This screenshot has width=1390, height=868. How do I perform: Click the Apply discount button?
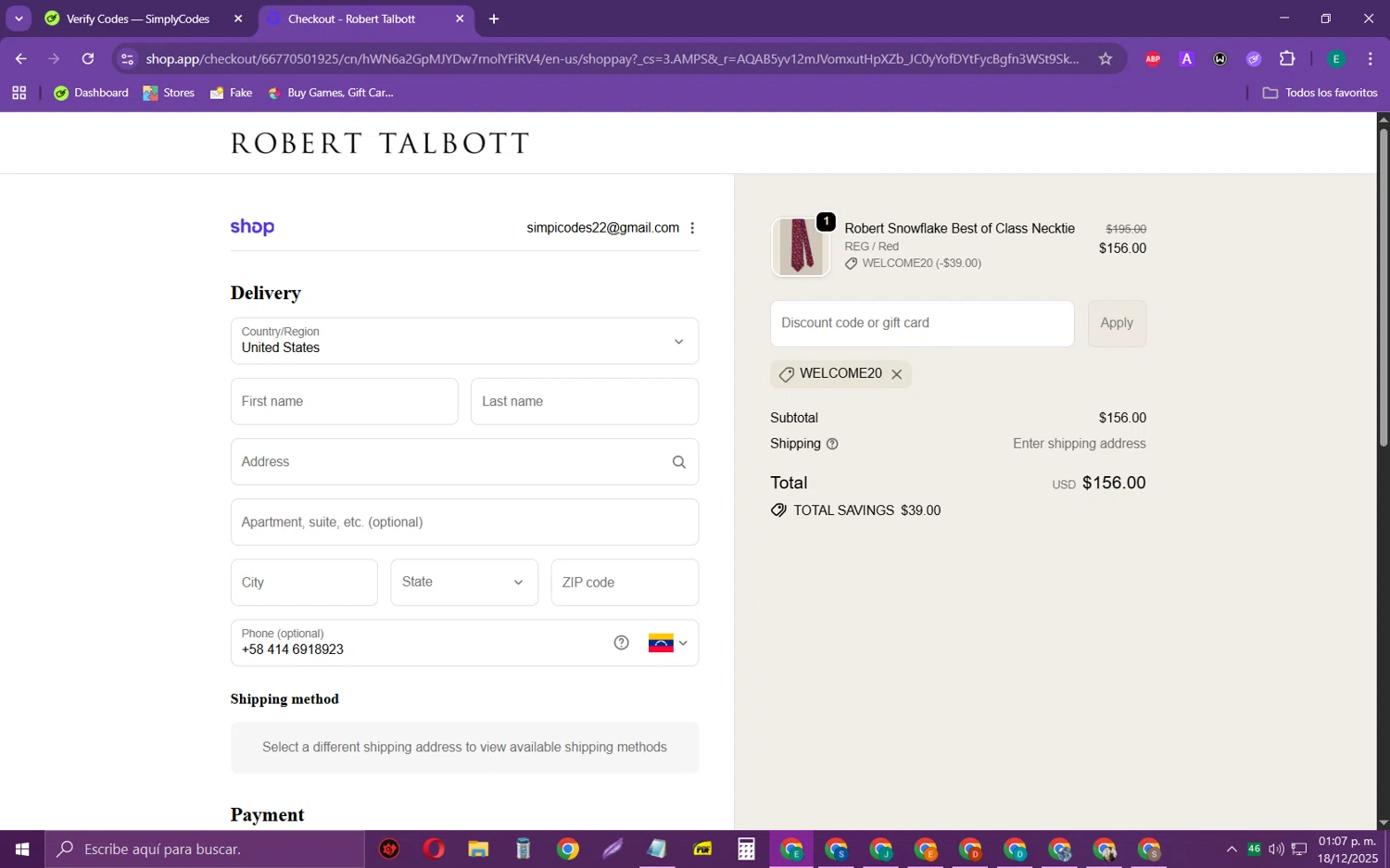(x=1117, y=323)
